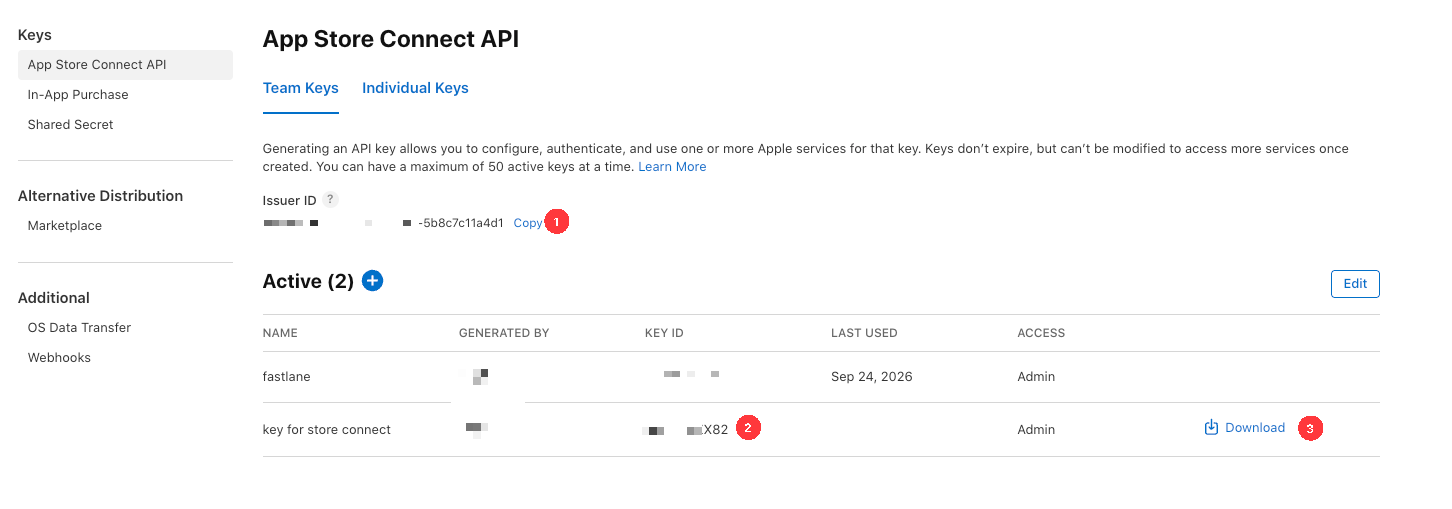The image size is (1452, 509).
Task: Click the fastlane row Generated By value
Action: [479, 377]
